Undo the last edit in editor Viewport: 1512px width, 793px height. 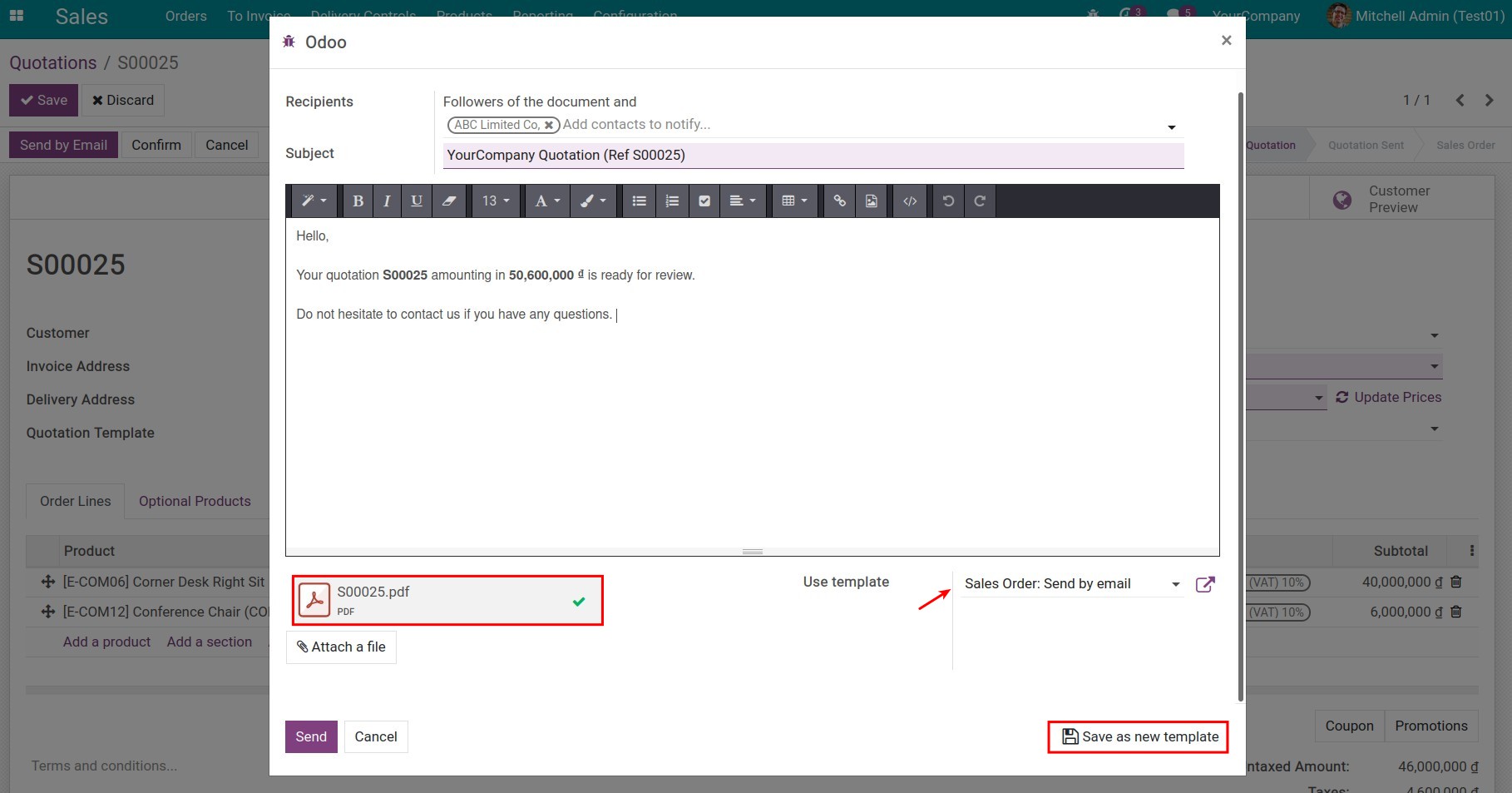point(948,201)
